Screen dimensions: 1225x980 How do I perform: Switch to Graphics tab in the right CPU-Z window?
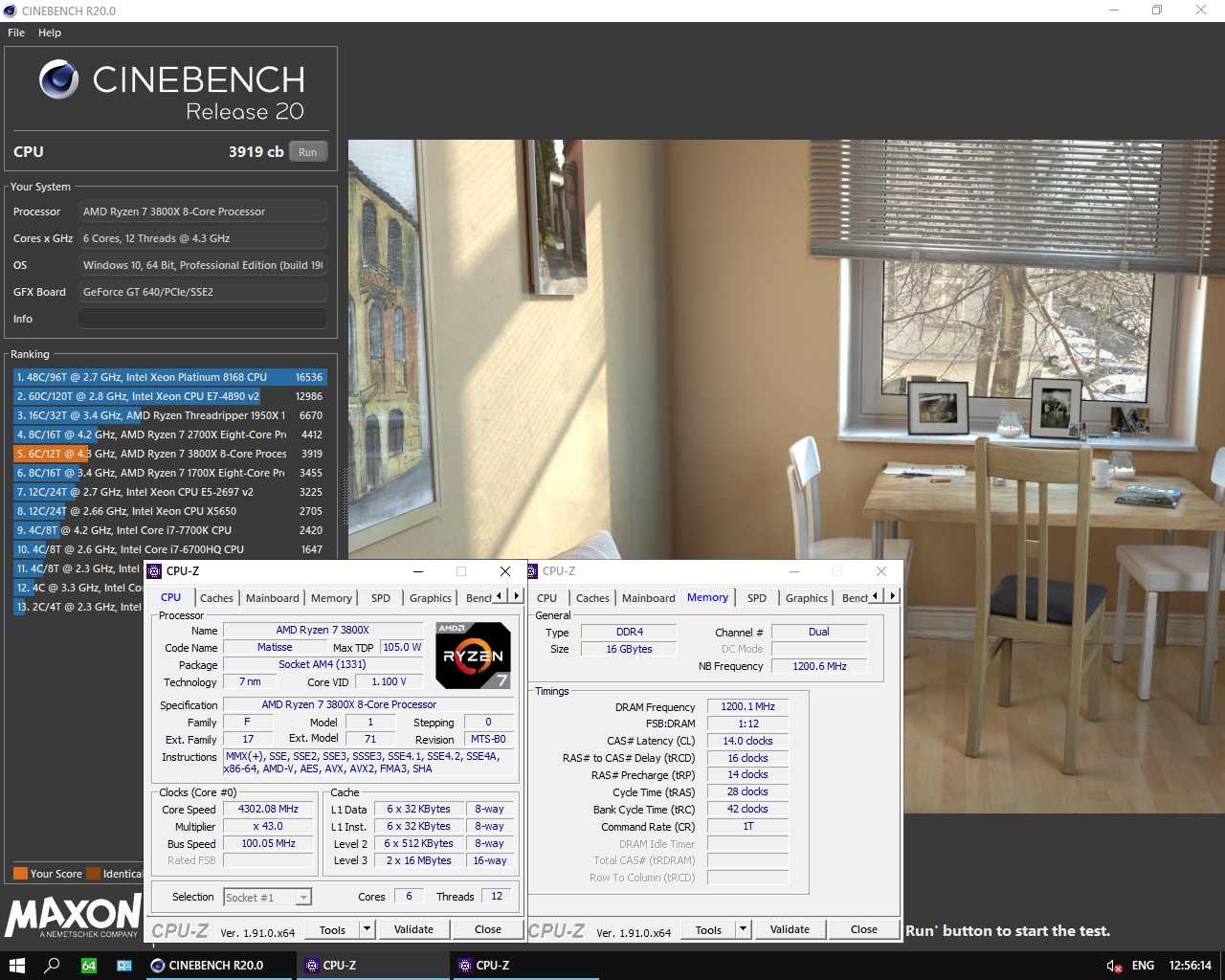pos(807,598)
